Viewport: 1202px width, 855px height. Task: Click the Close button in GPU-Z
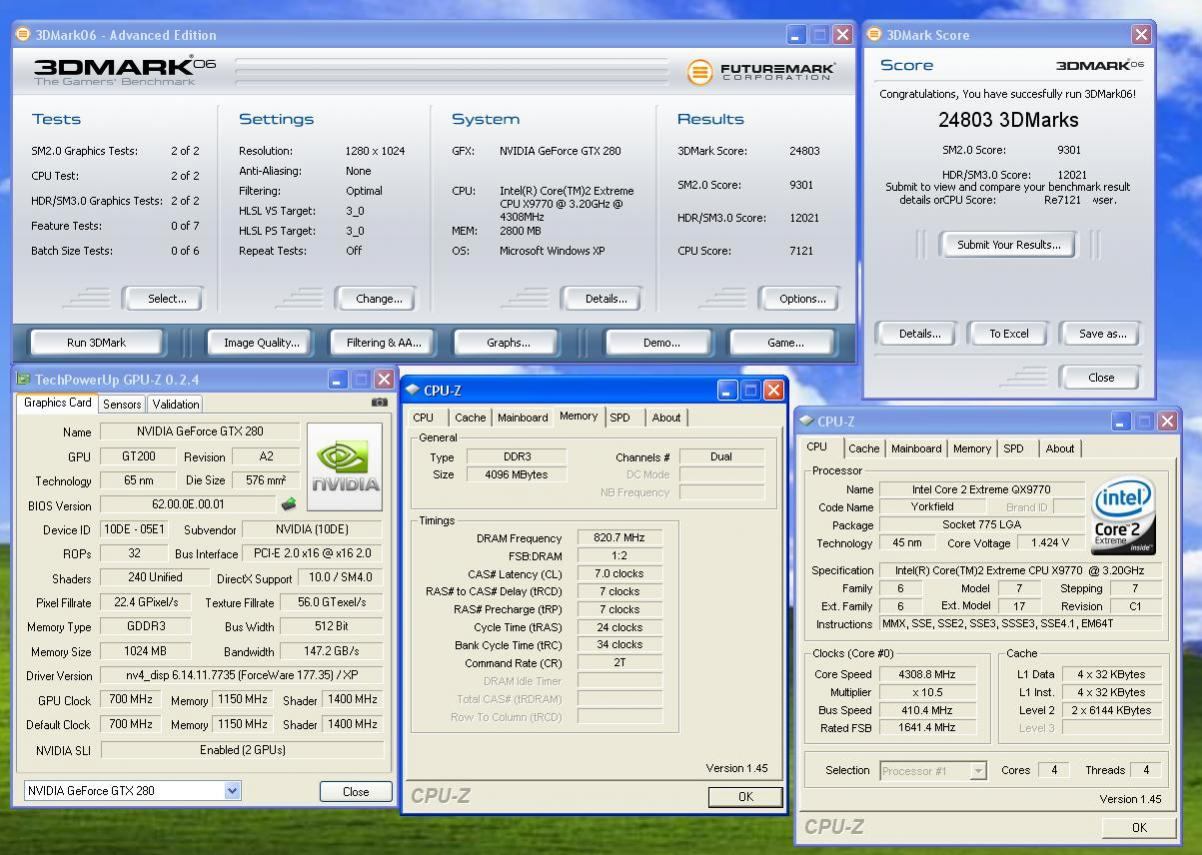click(356, 791)
